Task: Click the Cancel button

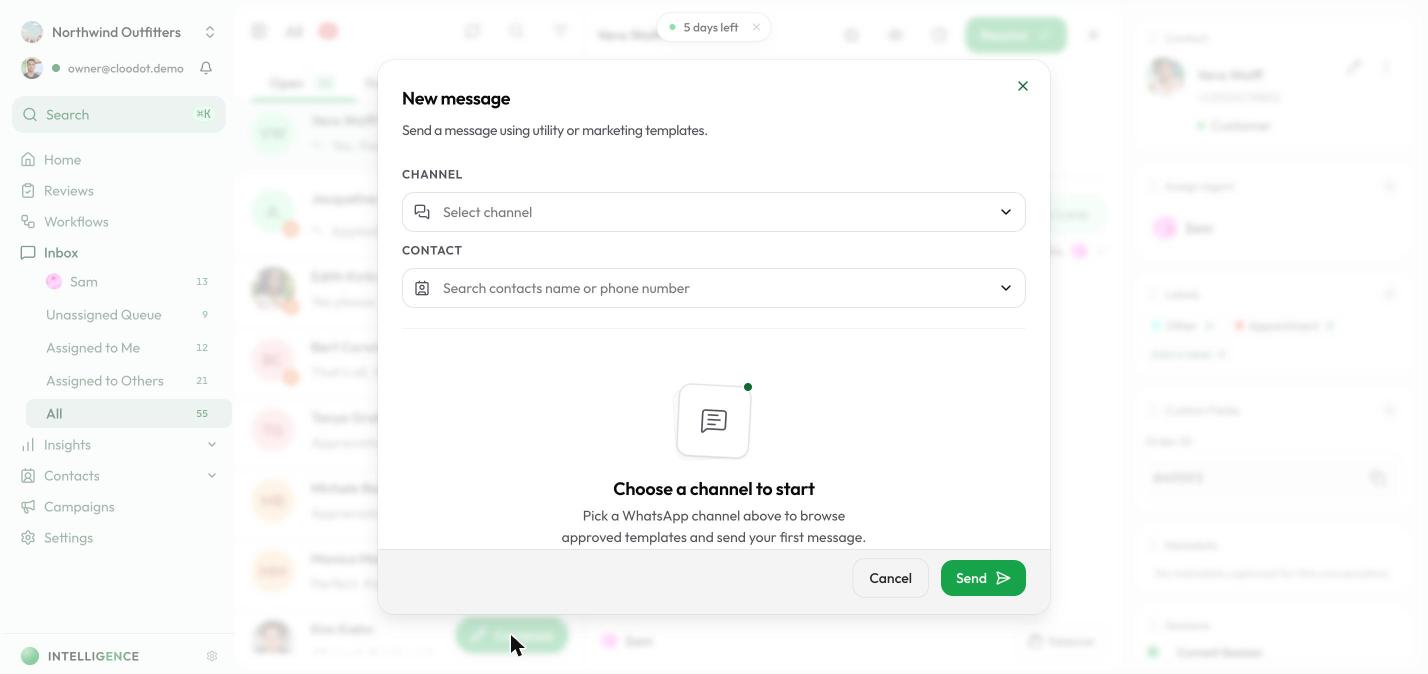Action: (x=890, y=578)
